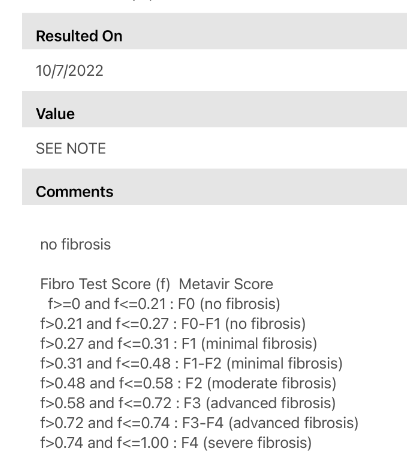Click Fibro Test Score (f) heading text
The height and width of the screenshot is (464, 412).
click(x=105, y=284)
